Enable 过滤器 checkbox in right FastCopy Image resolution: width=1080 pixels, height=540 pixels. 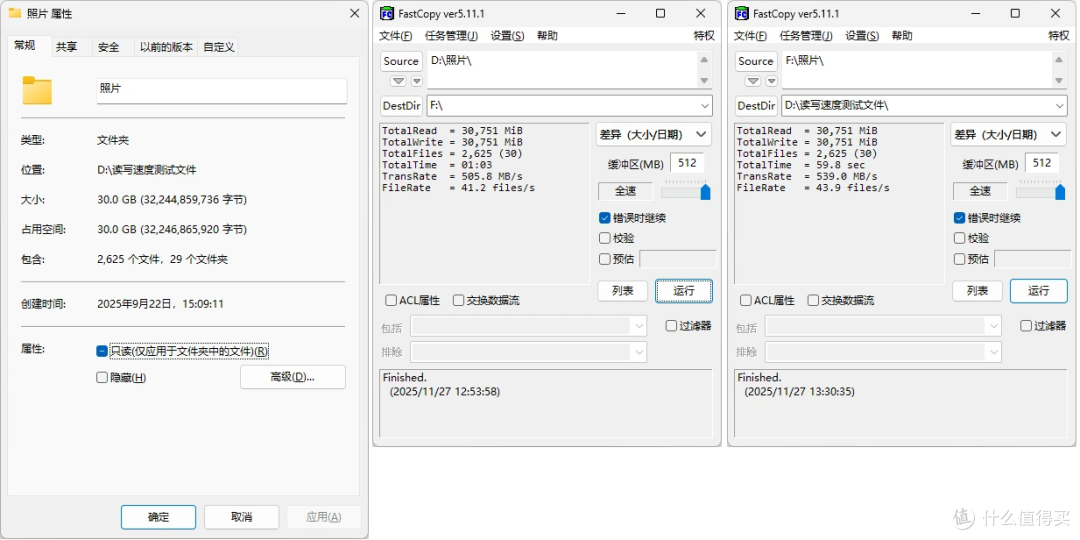(1026, 326)
